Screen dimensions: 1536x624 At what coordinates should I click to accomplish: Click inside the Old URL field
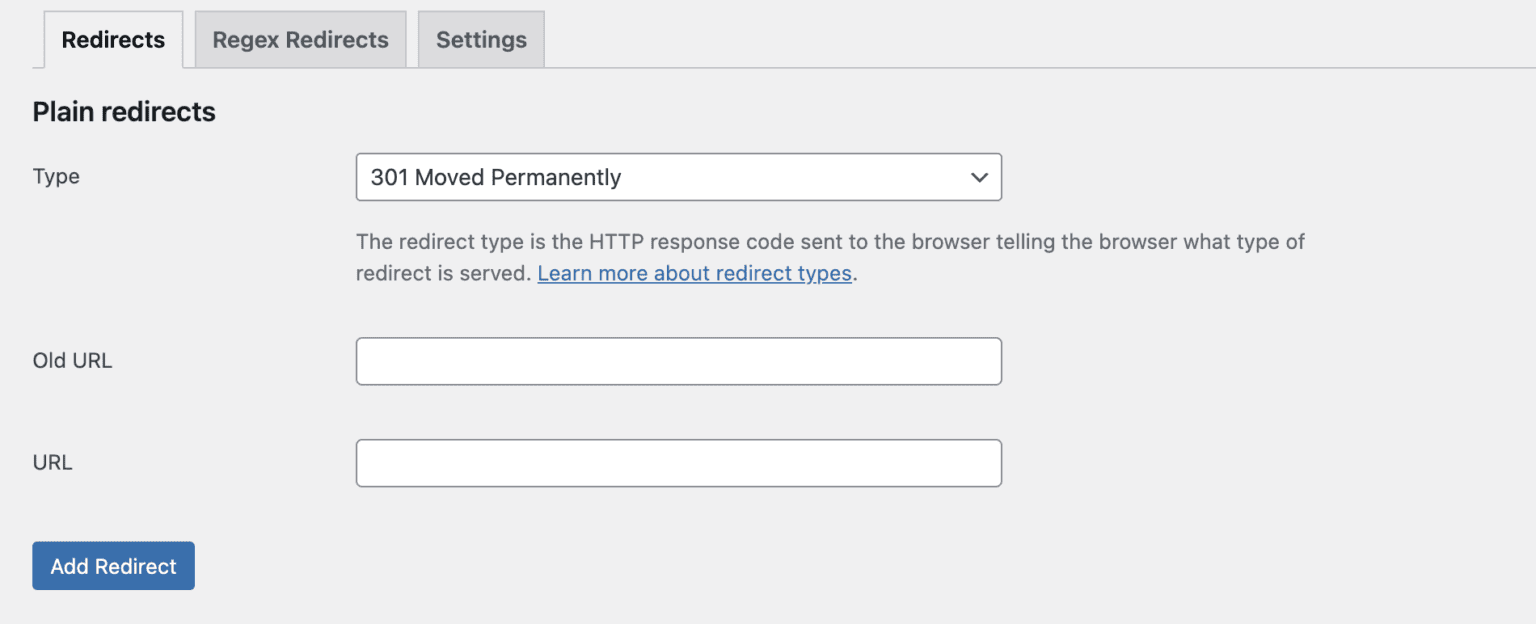tap(679, 361)
